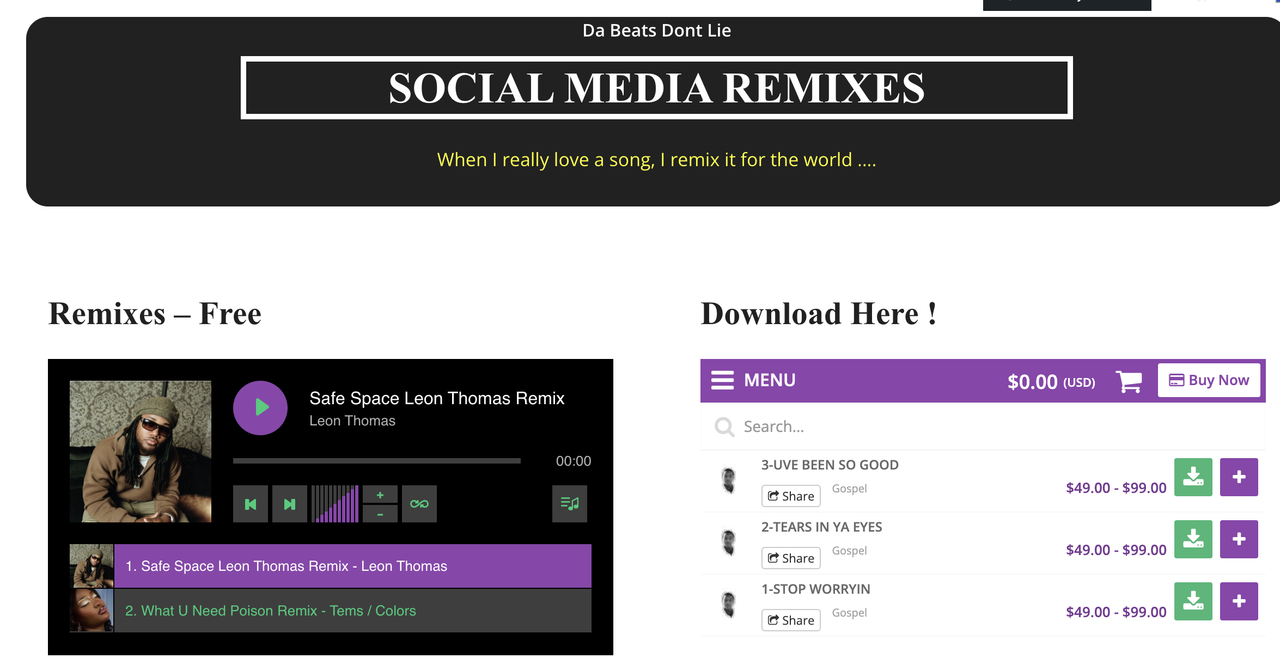Seek along the track progress bar
The image size is (1280, 670).
pyautogui.click(x=377, y=461)
